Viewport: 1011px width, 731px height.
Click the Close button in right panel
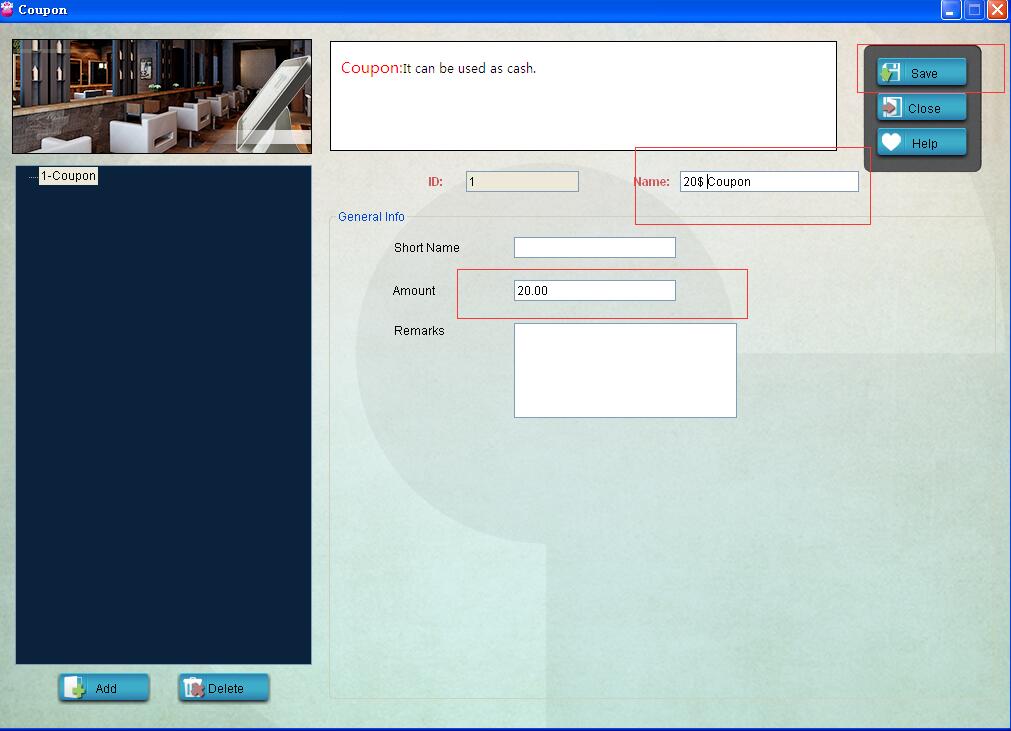(x=921, y=108)
